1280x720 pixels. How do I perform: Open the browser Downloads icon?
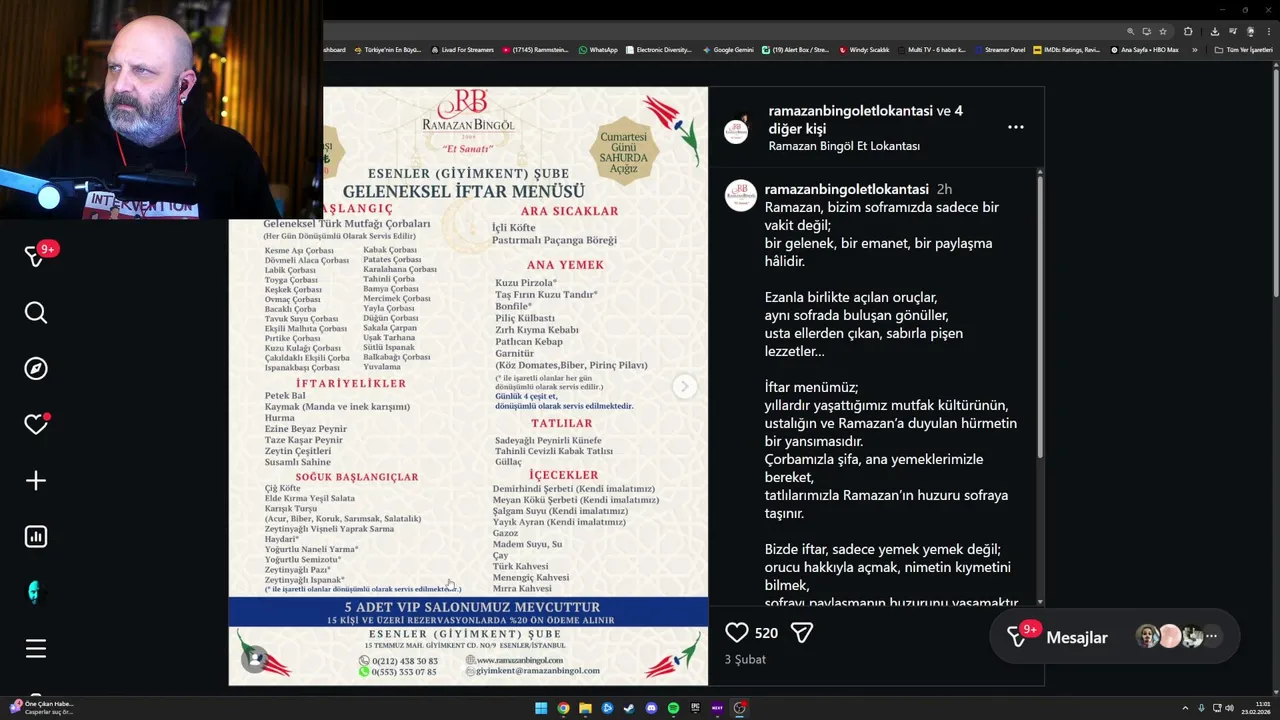click(x=1214, y=31)
